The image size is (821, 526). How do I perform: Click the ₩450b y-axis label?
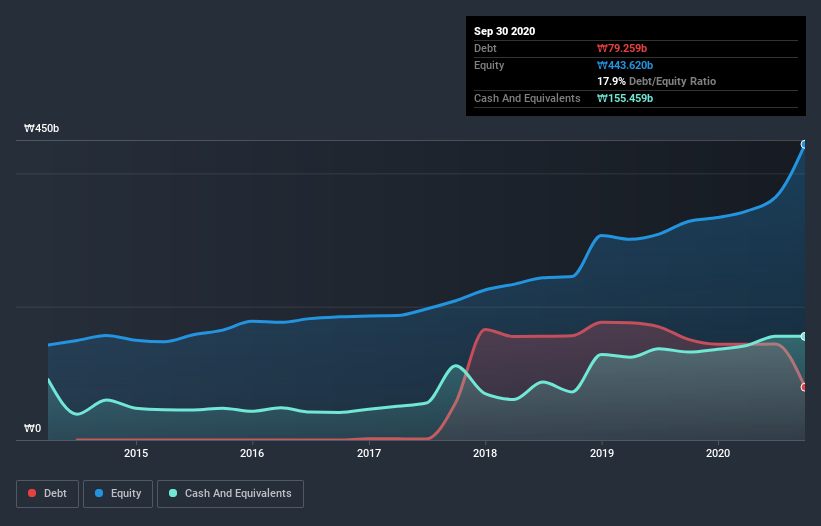(41, 128)
